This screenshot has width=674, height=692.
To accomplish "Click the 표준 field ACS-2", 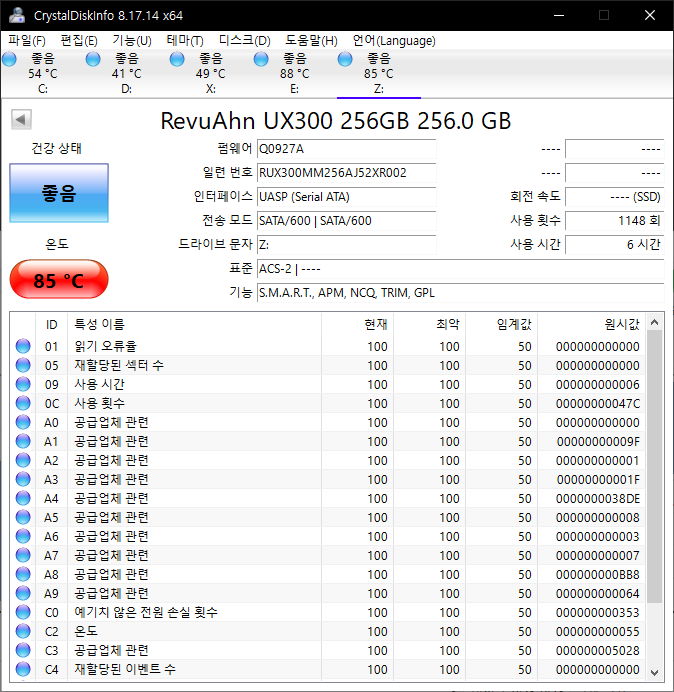I will point(460,268).
